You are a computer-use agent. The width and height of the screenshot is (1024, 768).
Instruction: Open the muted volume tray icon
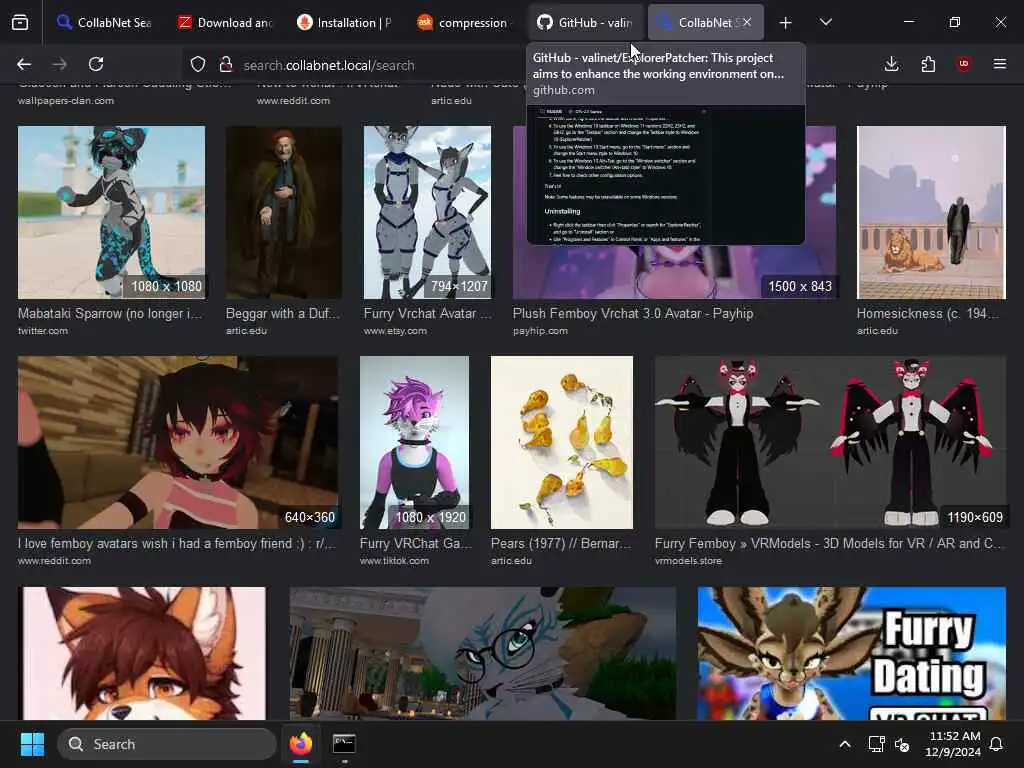point(903,744)
